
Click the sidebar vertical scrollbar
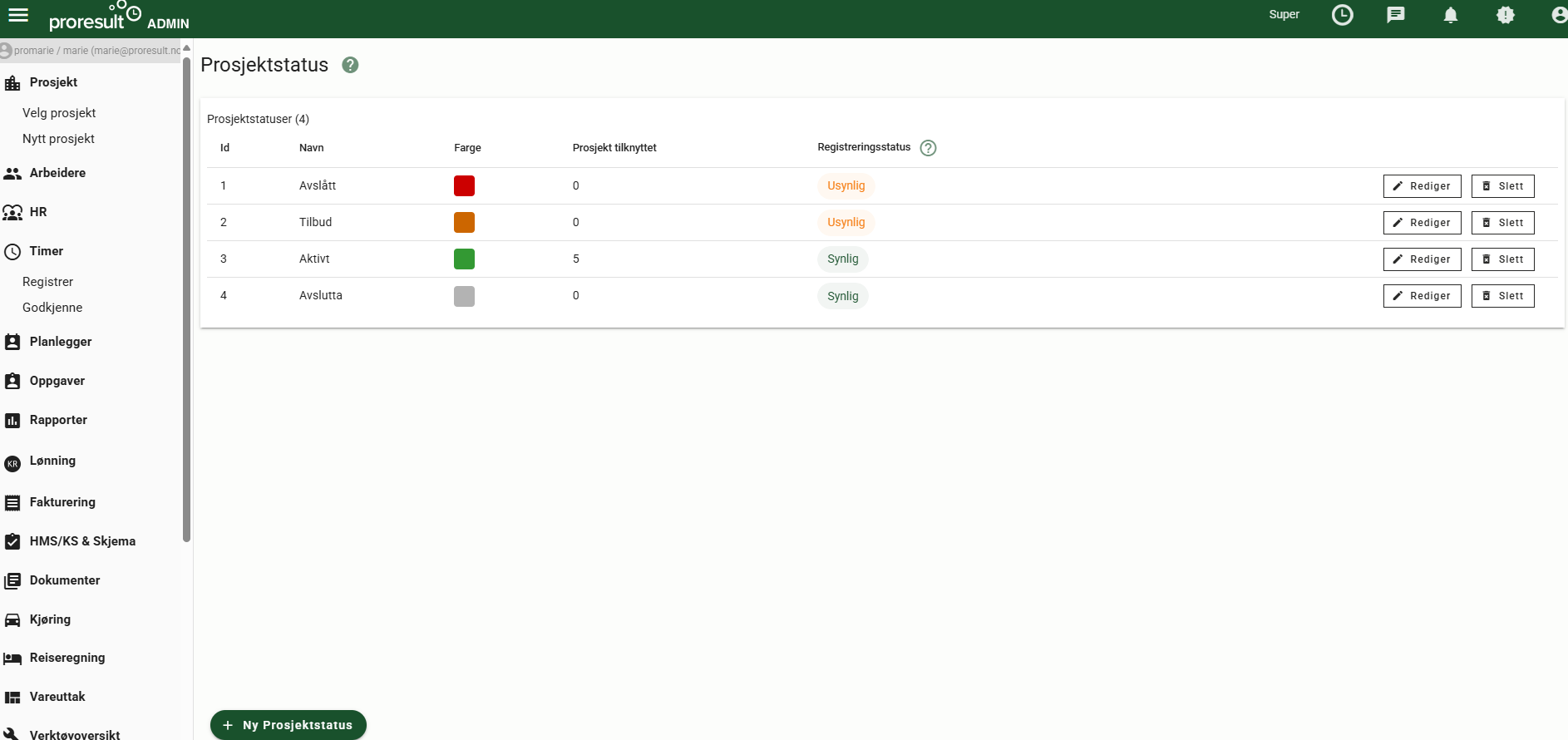[186, 299]
